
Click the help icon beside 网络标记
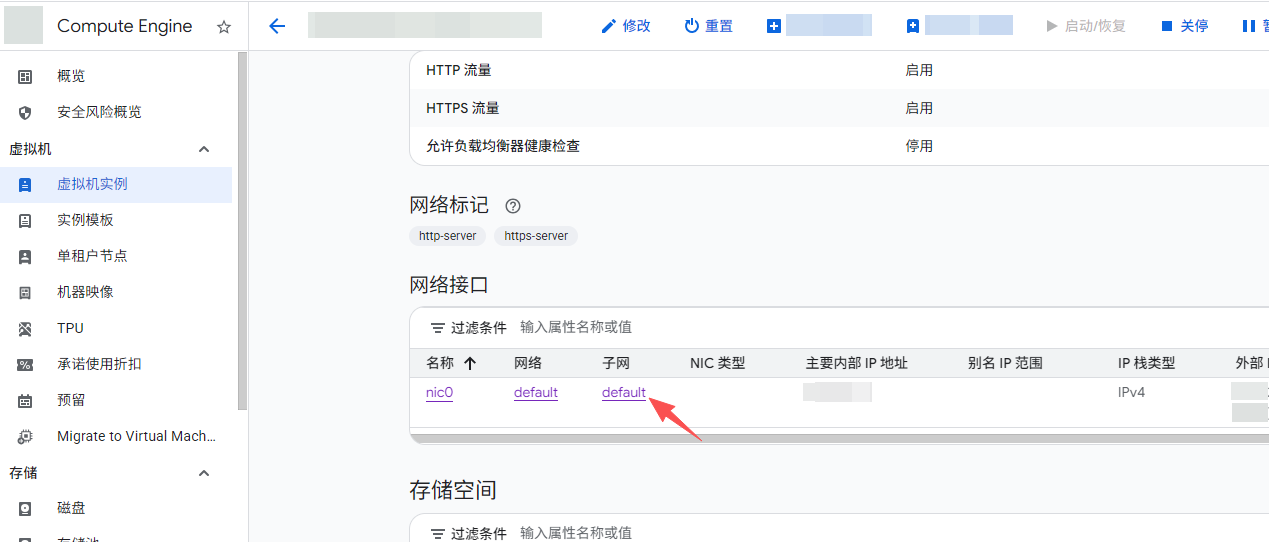pos(513,206)
